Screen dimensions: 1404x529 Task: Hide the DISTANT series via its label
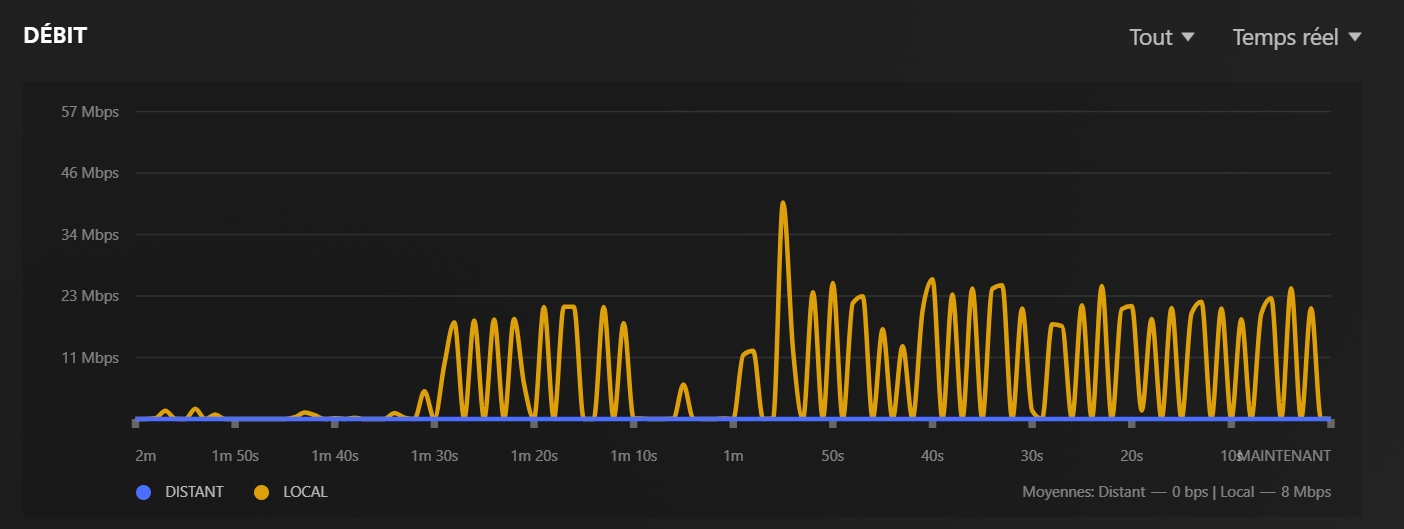[x=194, y=492]
